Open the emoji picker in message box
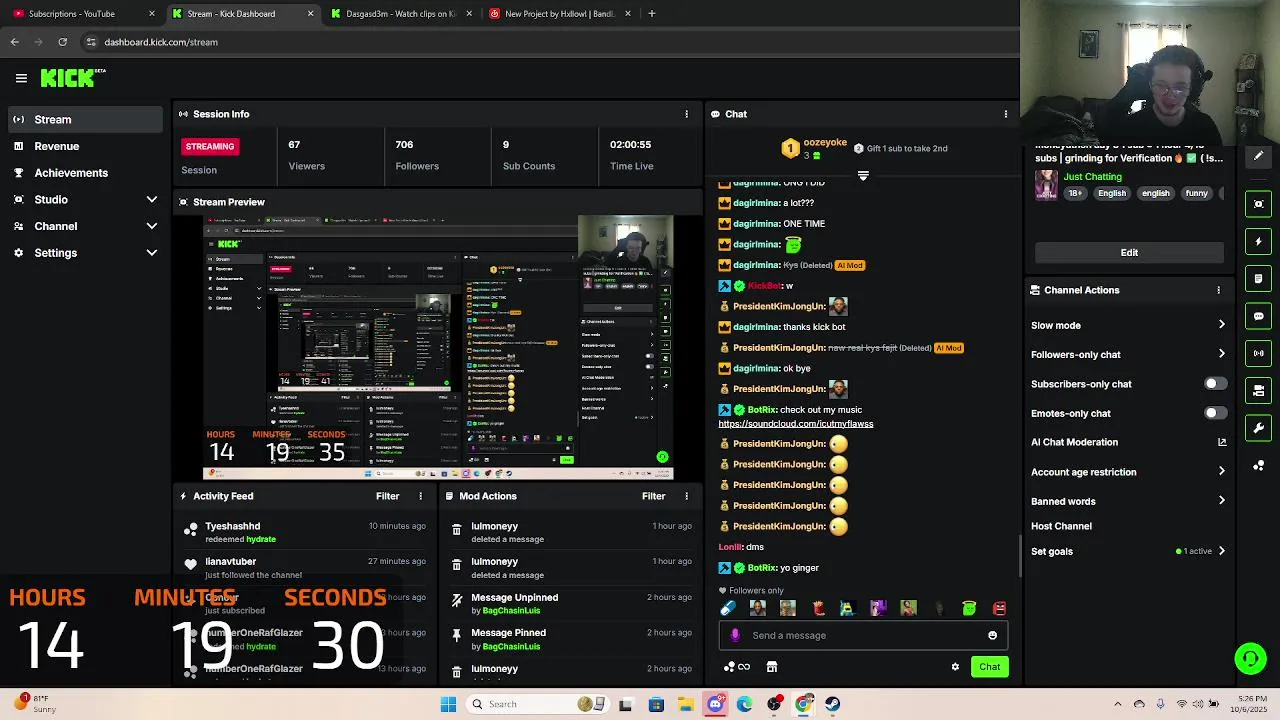 992,635
